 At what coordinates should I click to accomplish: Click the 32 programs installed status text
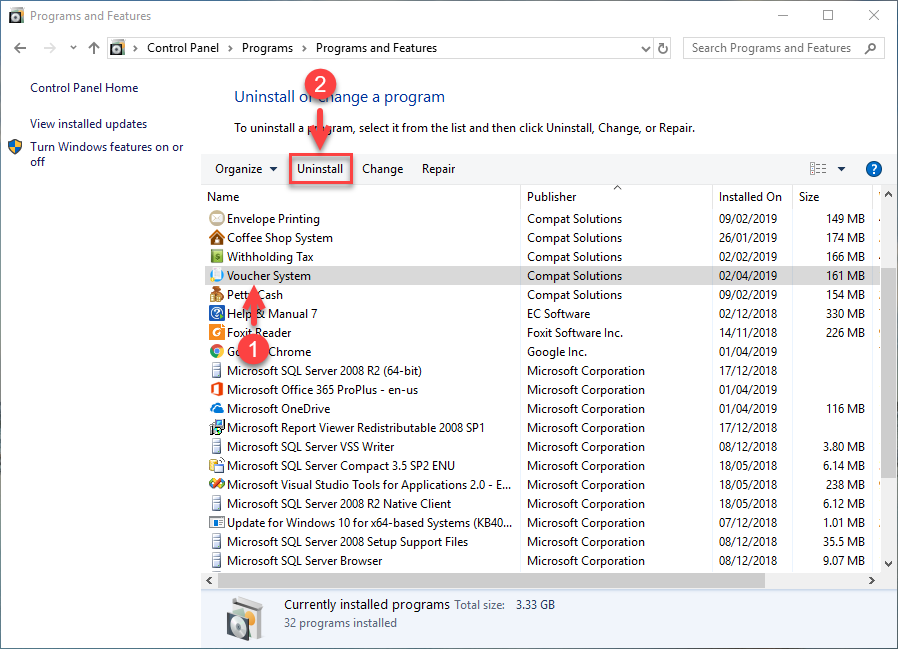pos(340,623)
